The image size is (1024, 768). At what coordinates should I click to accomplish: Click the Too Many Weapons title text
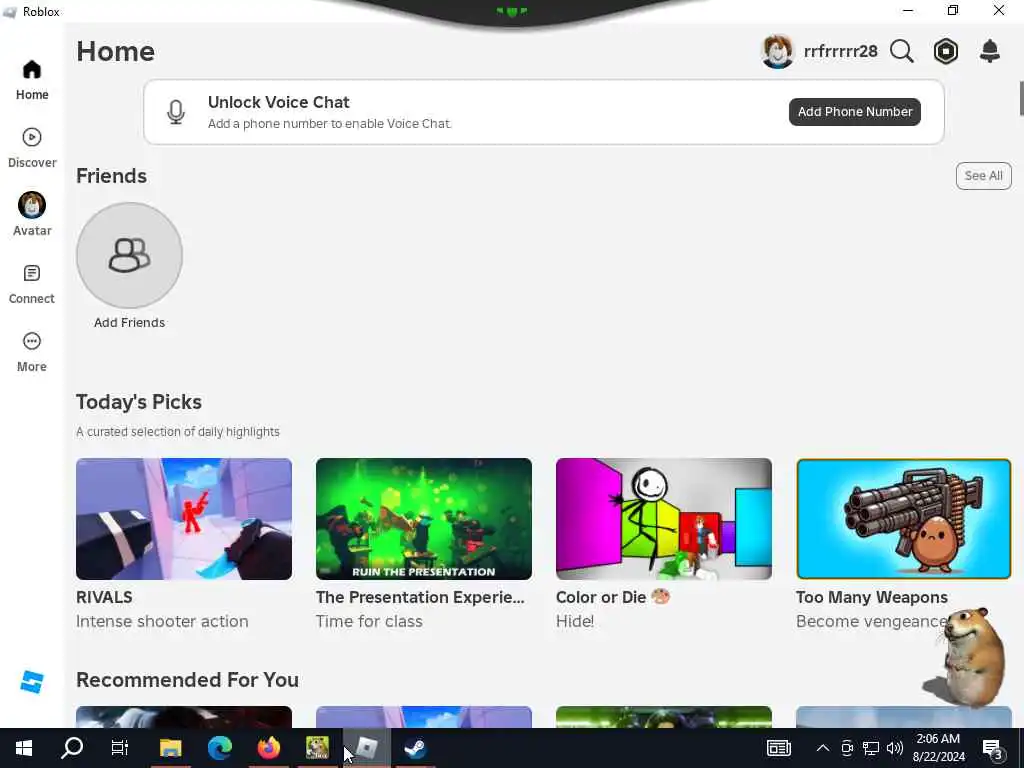pos(872,597)
